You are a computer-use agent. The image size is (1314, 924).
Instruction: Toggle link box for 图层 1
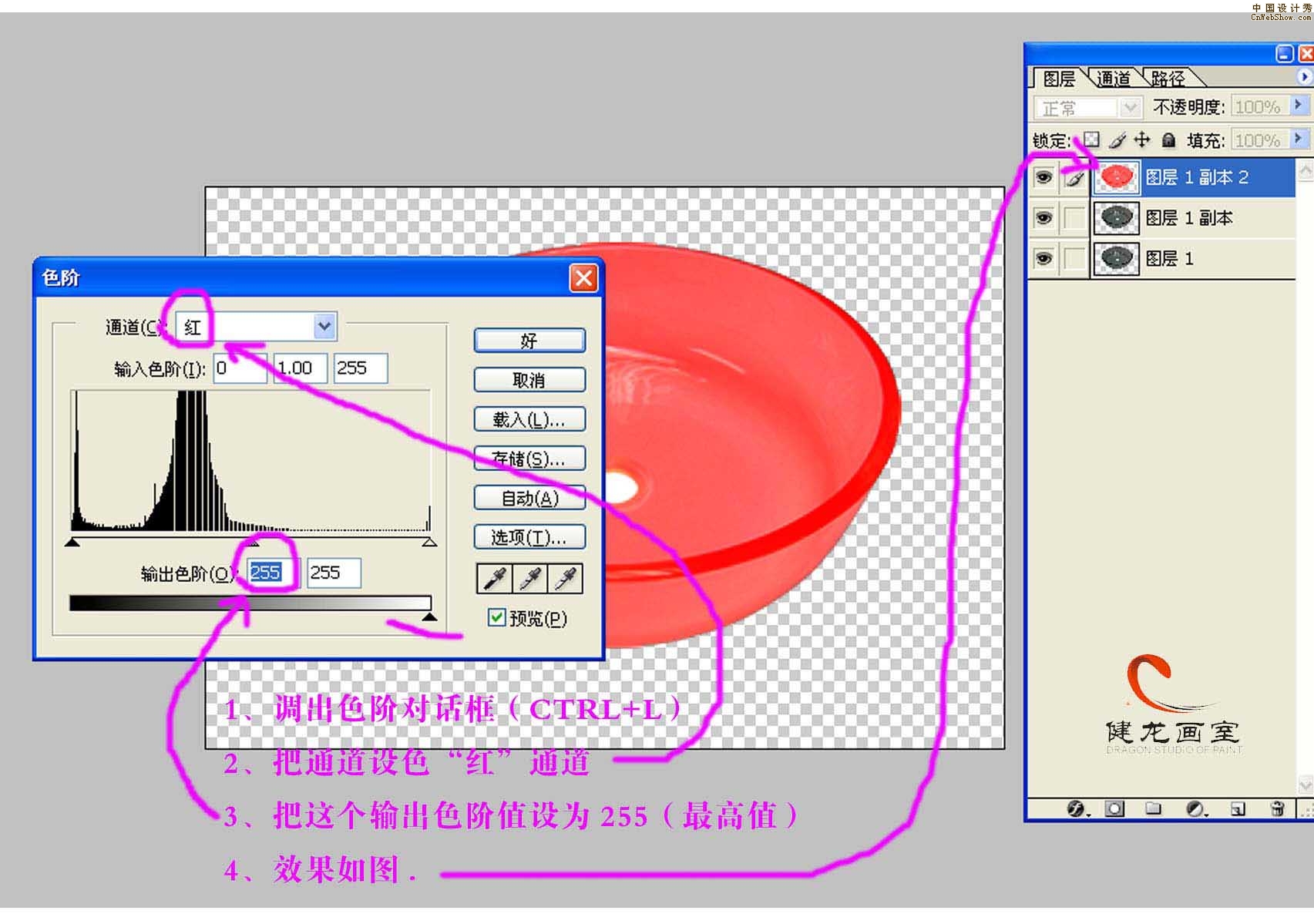click(x=1074, y=258)
